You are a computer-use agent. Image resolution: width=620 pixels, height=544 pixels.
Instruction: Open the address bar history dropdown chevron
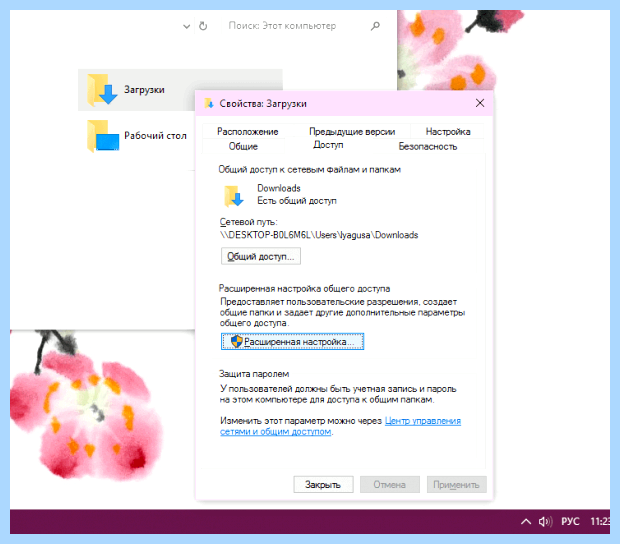pos(186,26)
